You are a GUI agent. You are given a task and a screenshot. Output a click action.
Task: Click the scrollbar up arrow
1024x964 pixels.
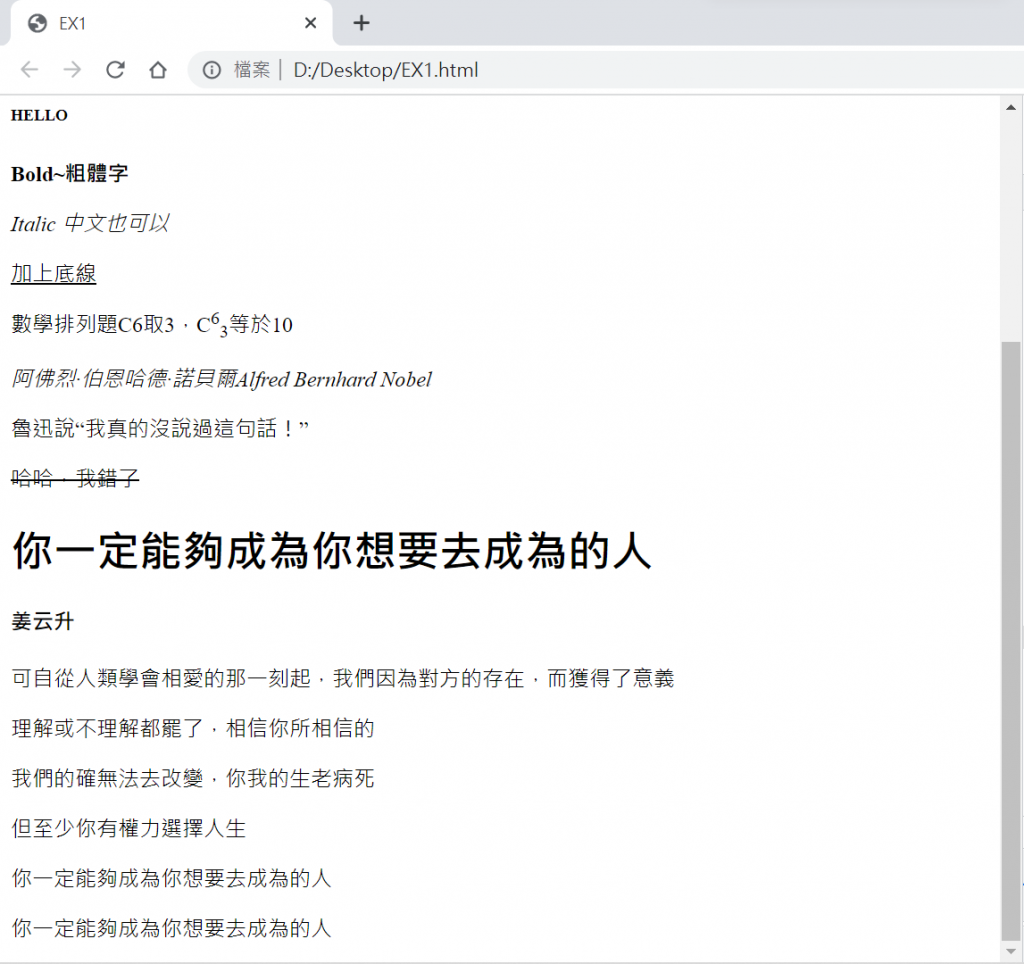pos(1011,108)
